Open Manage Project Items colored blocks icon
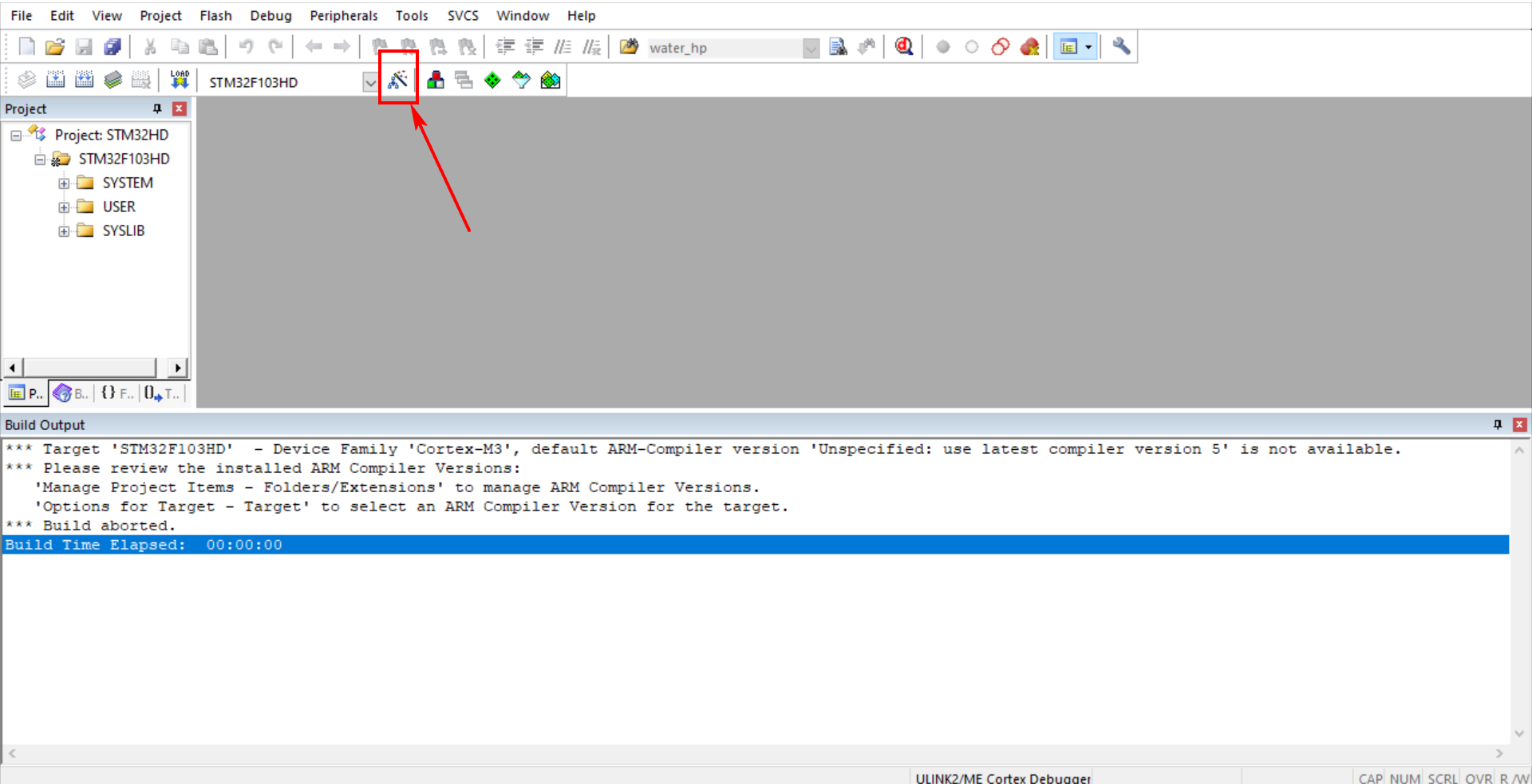The image size is (1532, 784). pyautogui.click(x=436, y=80)
